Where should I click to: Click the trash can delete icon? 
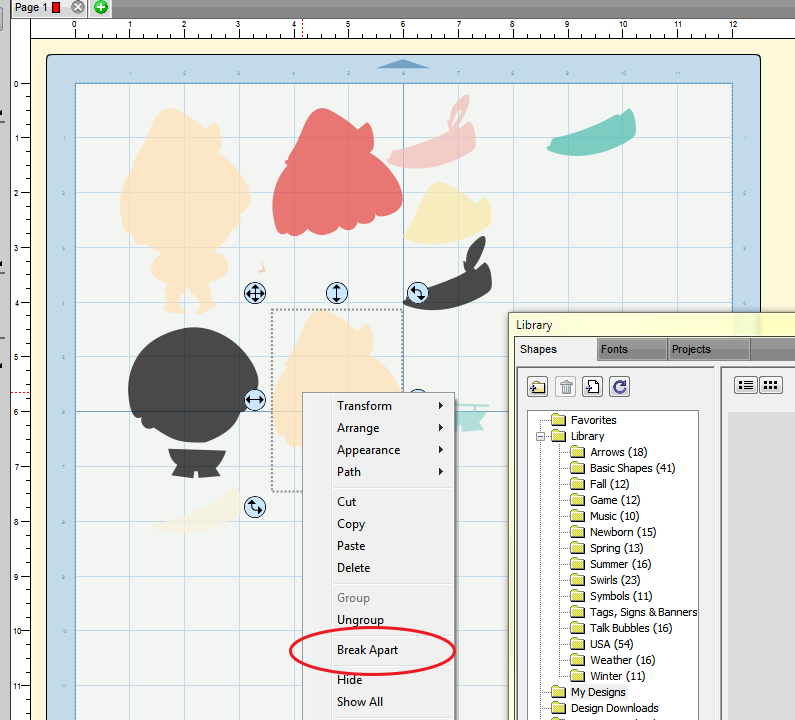pyautogui.click(x=566, y=387)
